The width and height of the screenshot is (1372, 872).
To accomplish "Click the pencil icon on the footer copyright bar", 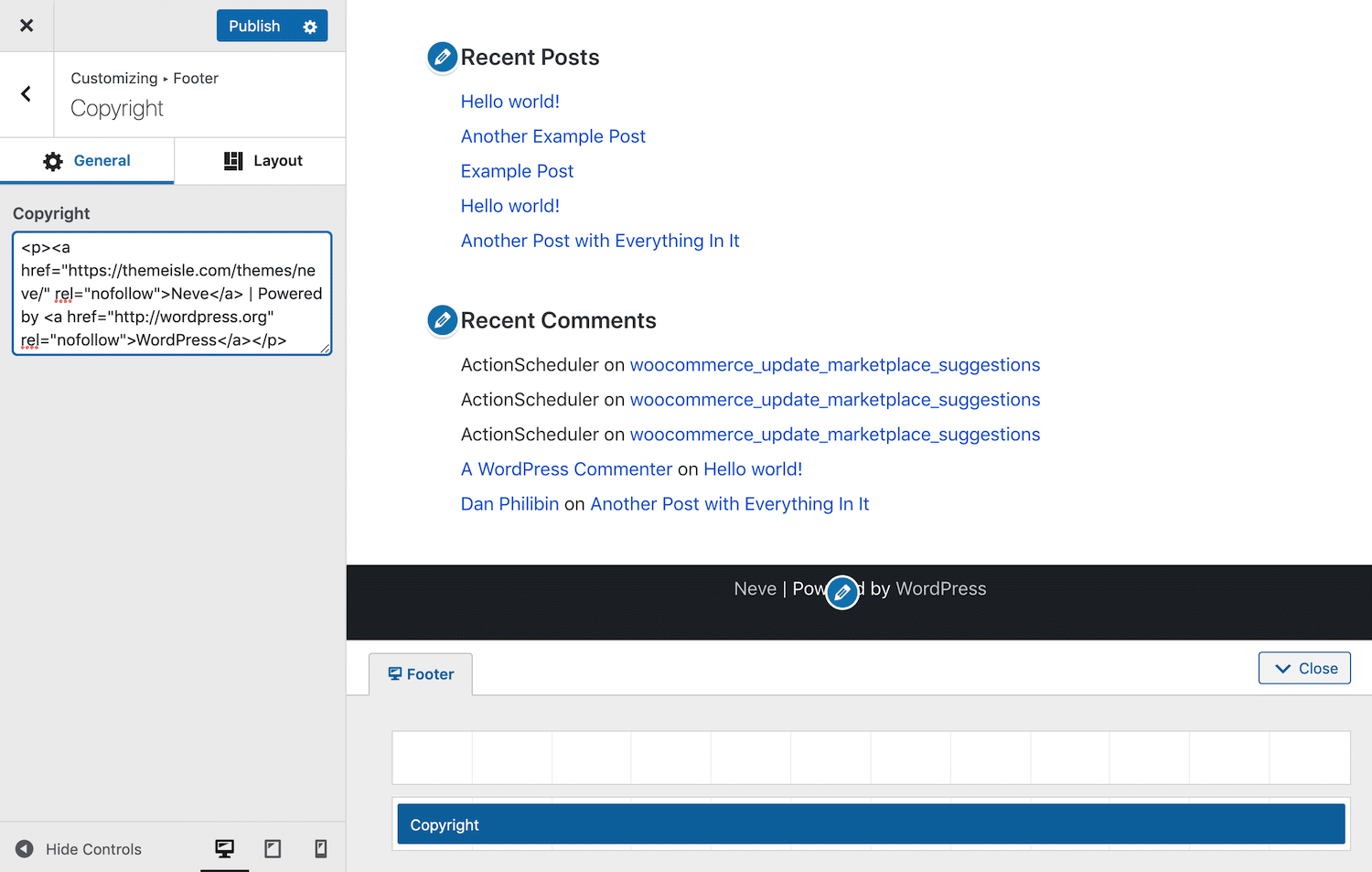I will tap(841, 592).
